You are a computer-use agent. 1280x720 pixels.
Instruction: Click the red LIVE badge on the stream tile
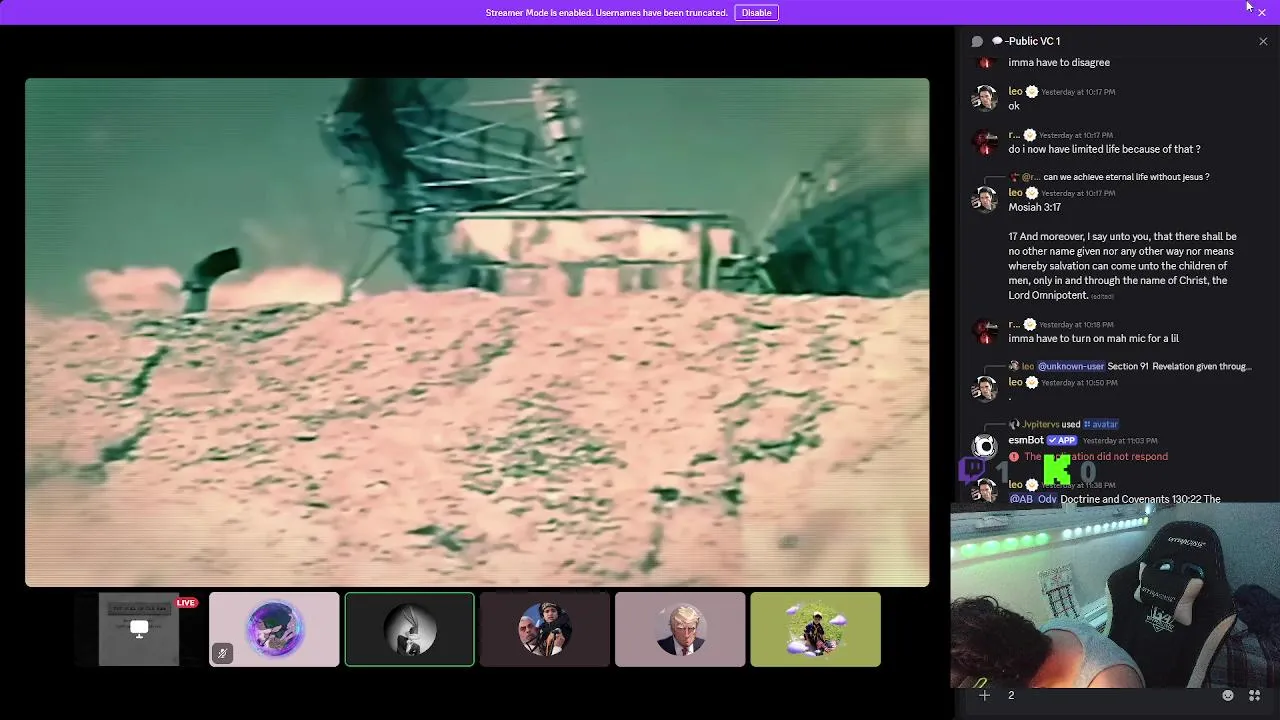tap(187, 603)
